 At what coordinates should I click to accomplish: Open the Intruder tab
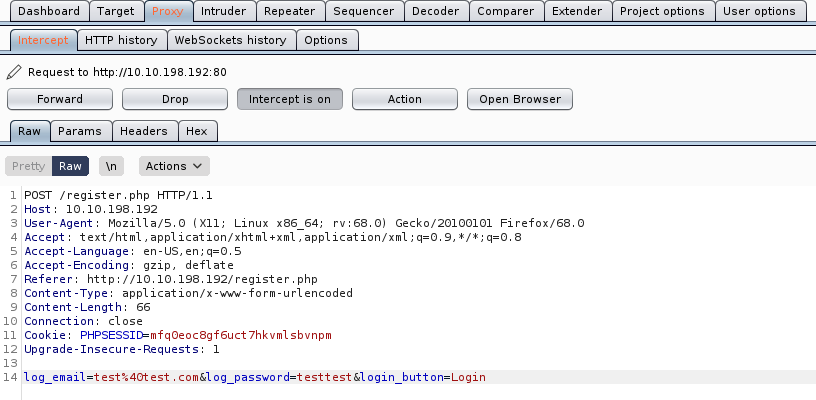[223, 11]
